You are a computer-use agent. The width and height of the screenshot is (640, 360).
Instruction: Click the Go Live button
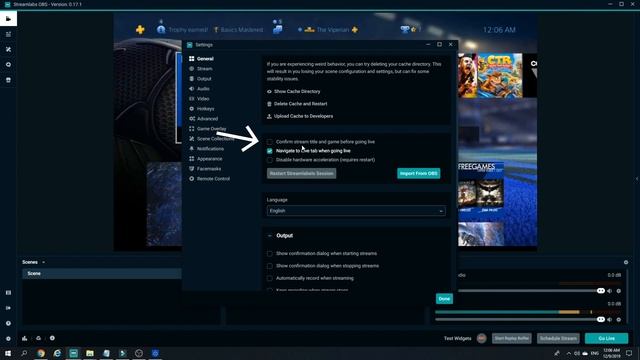607,338
